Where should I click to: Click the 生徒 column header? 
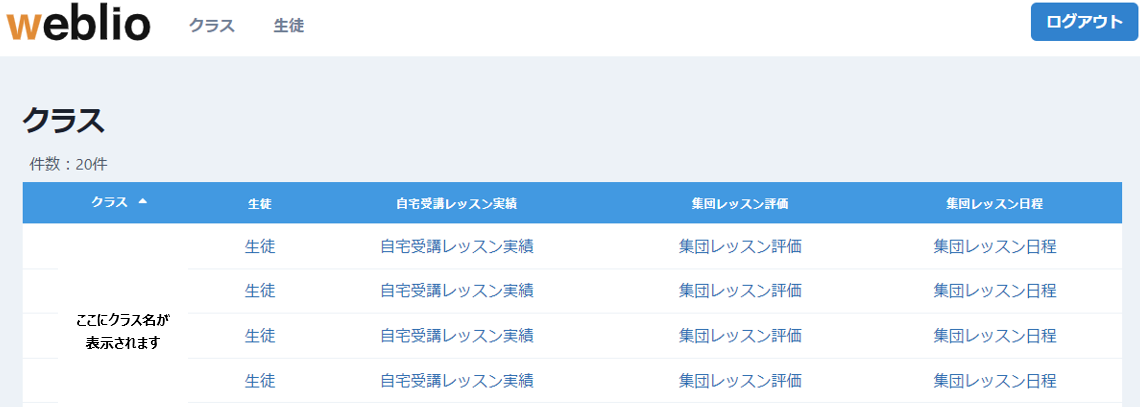point(260,204)
